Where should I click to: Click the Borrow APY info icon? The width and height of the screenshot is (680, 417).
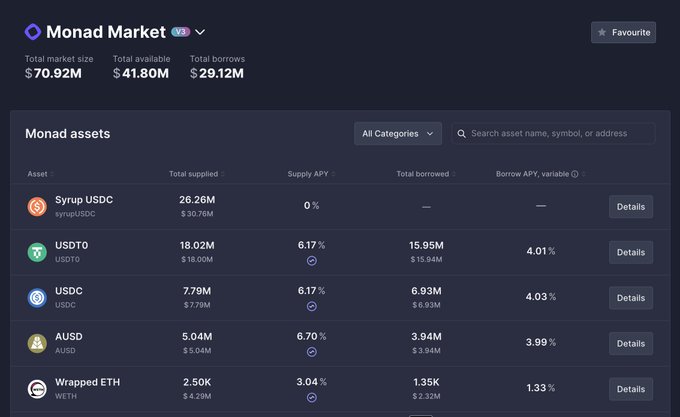pyautogui.click(x=575, y=174)
